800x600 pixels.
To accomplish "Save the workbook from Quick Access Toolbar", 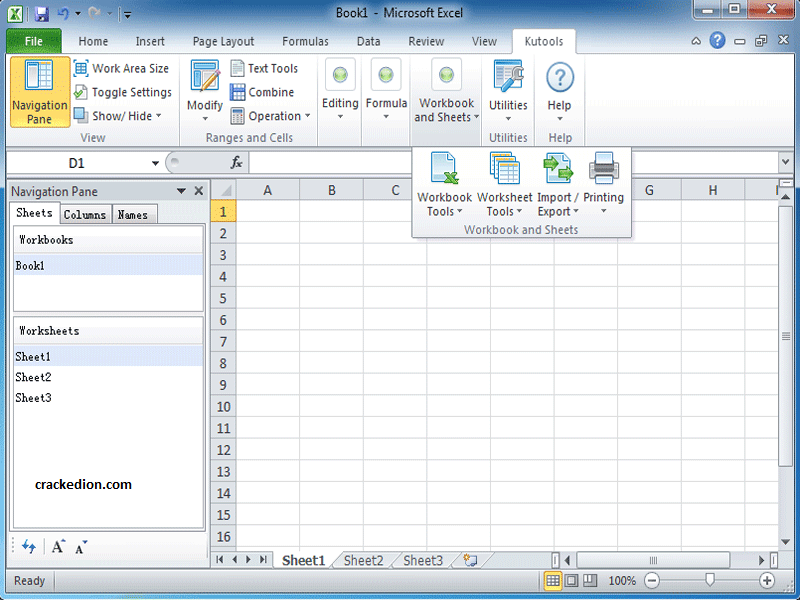I will click(x=42, y=14).
